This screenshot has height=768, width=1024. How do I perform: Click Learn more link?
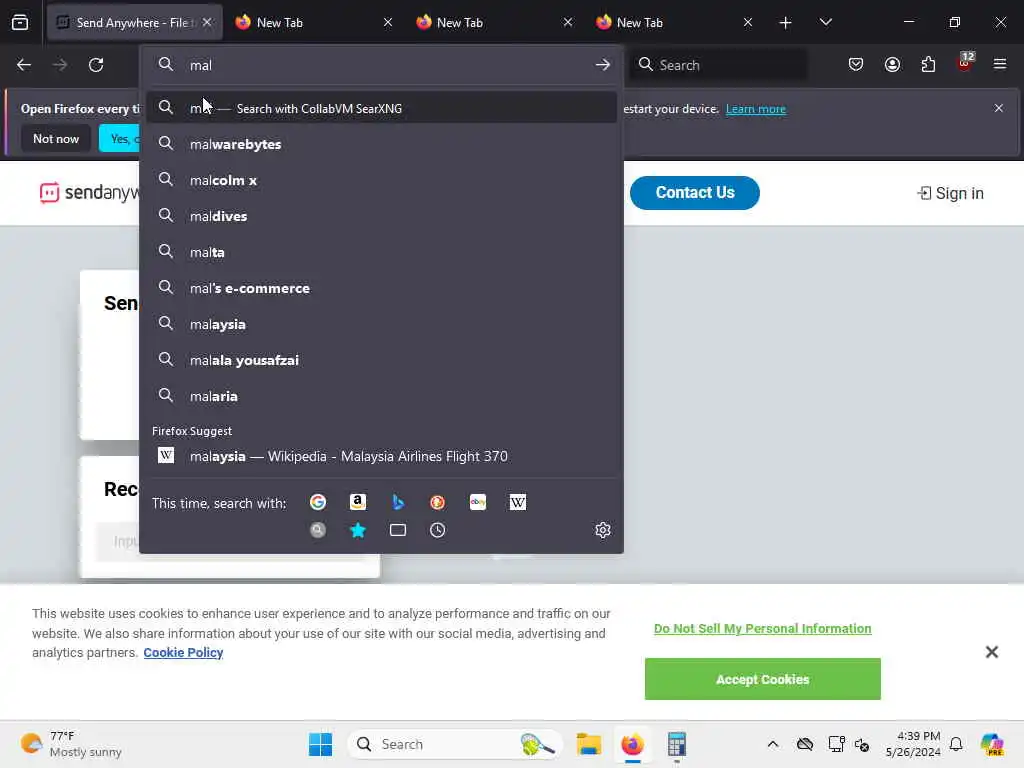point(756,109)
